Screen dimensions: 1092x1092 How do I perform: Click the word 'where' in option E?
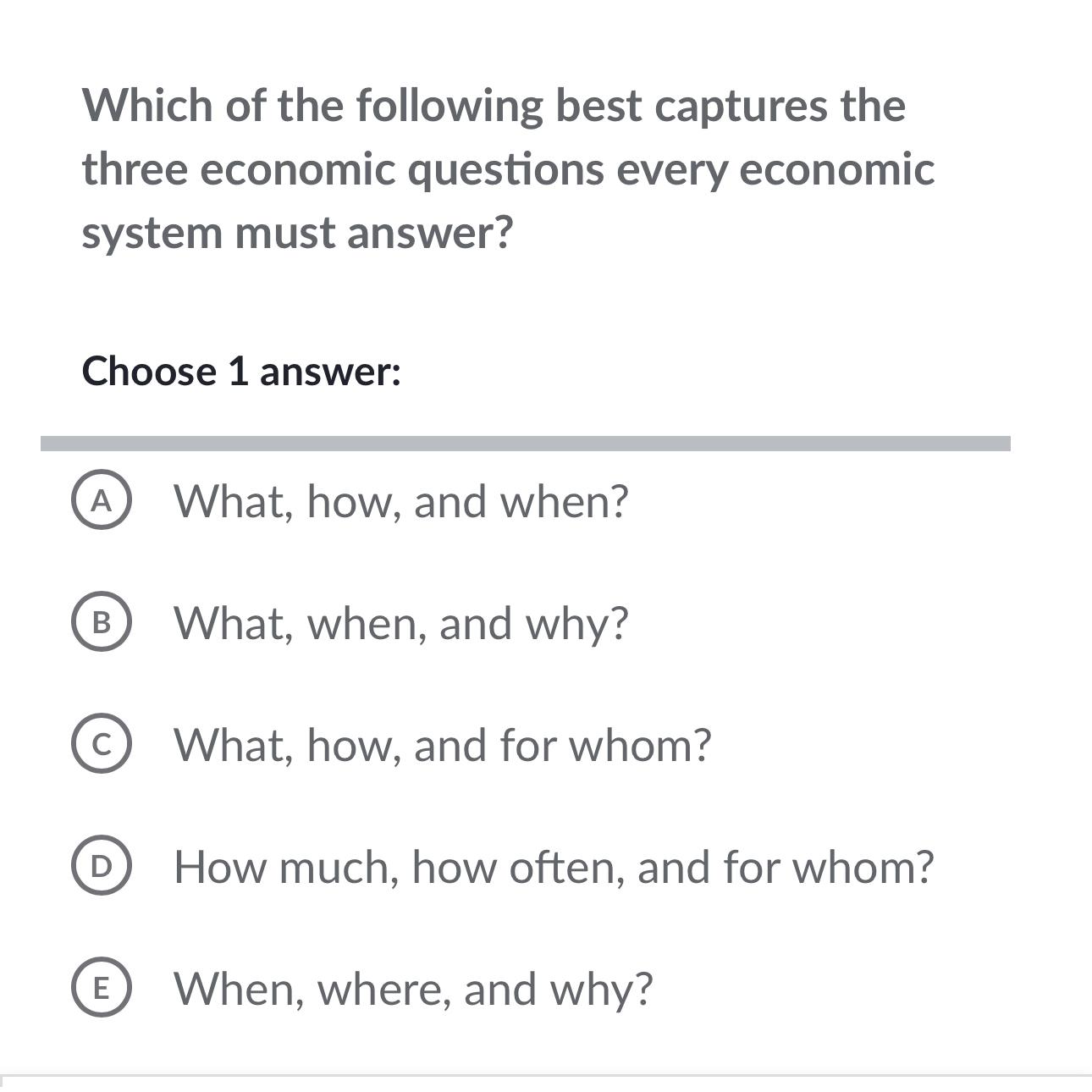click(383, 988)
